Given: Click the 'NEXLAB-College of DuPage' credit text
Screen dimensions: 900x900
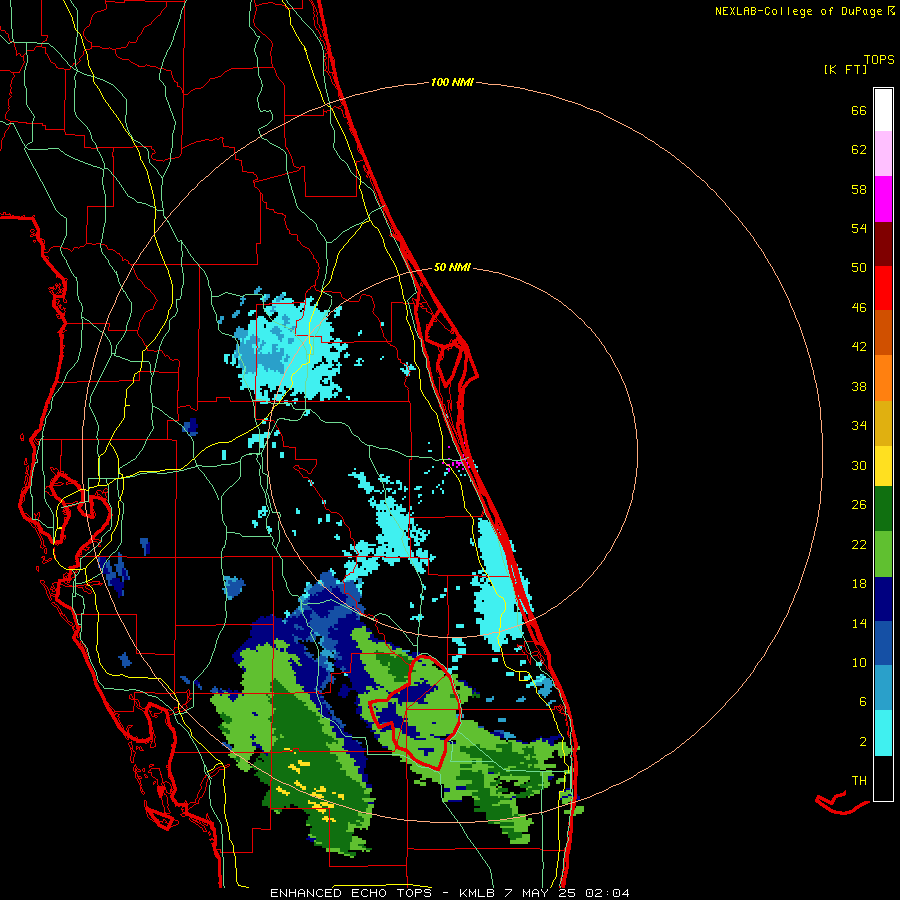Looking at the screenshot, I should coord(800,11).
